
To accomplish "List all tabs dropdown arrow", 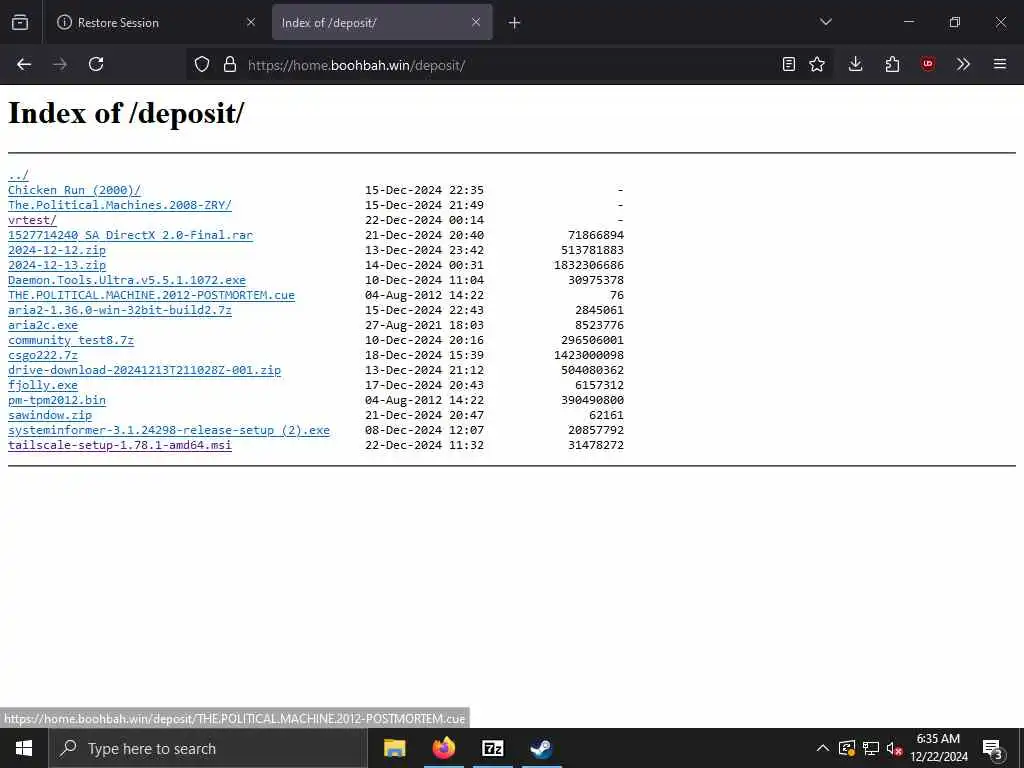I will coord(826,22).
